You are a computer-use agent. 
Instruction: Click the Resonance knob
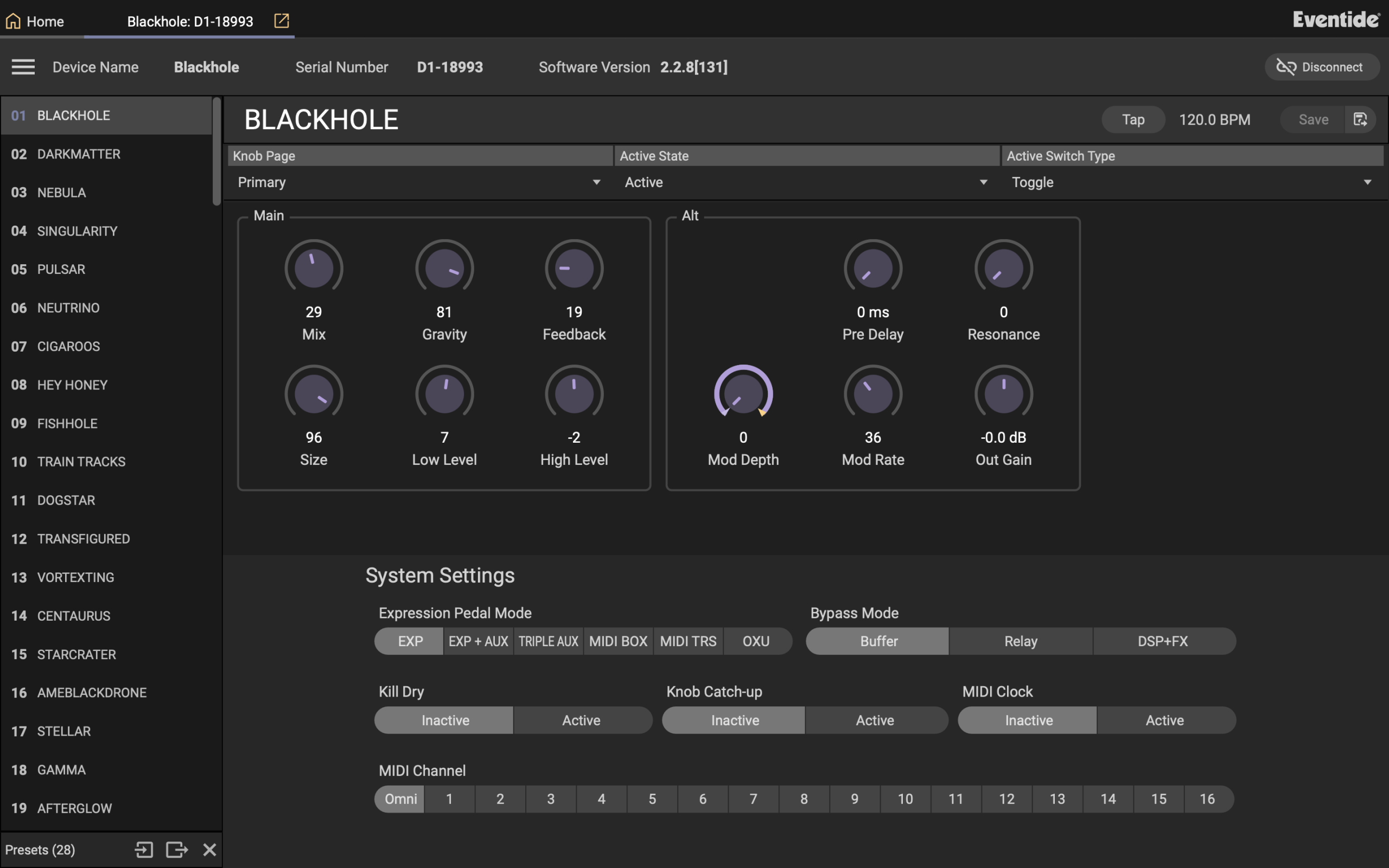[x=1003, y=268]
